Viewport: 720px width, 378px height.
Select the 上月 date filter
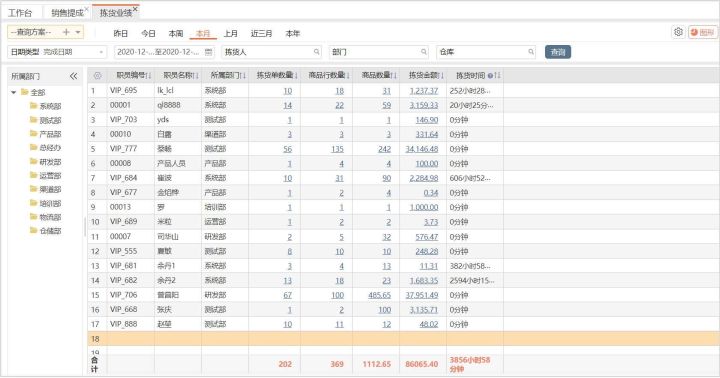point(231,34)
